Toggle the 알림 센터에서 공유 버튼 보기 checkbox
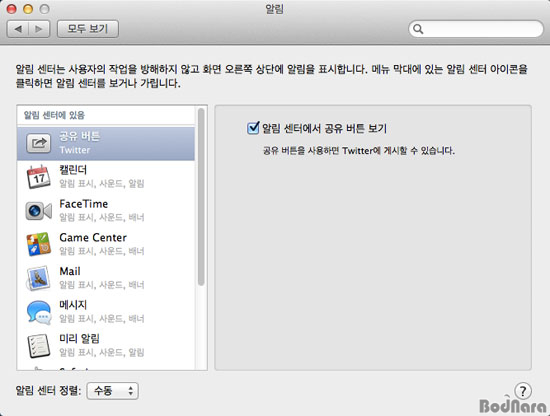 tap(253, 128)
